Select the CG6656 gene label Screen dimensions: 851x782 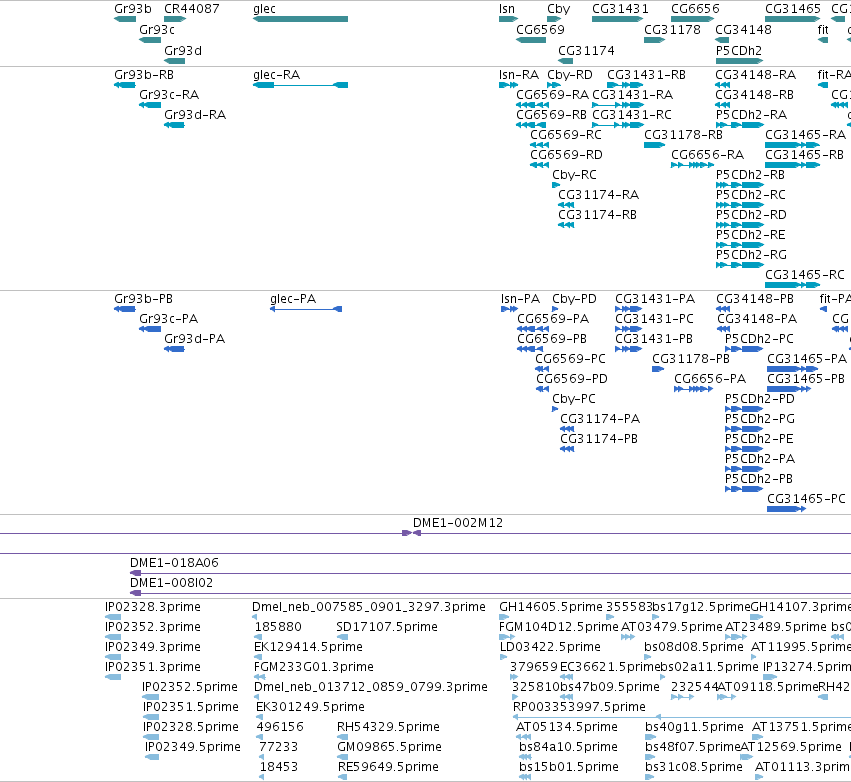point(695,9)
